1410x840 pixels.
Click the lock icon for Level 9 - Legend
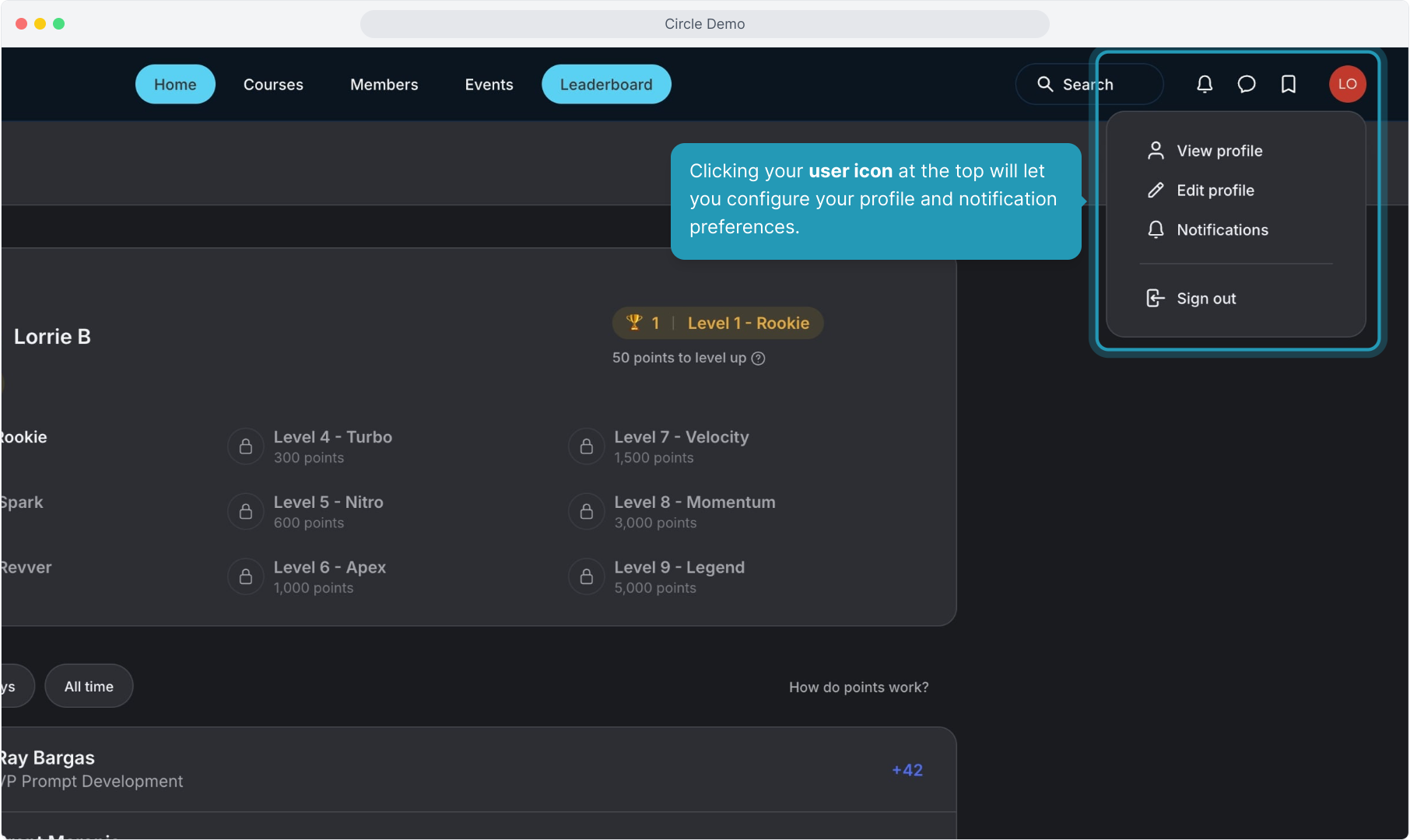click(587, 576)
